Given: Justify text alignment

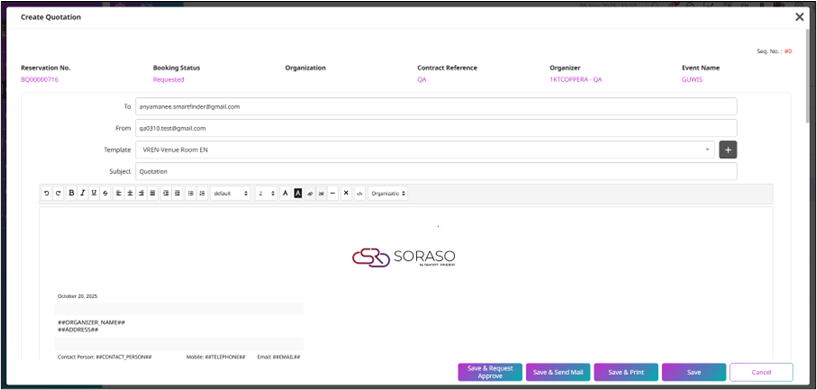Looking at the screenshot, I should coord(153,193).
